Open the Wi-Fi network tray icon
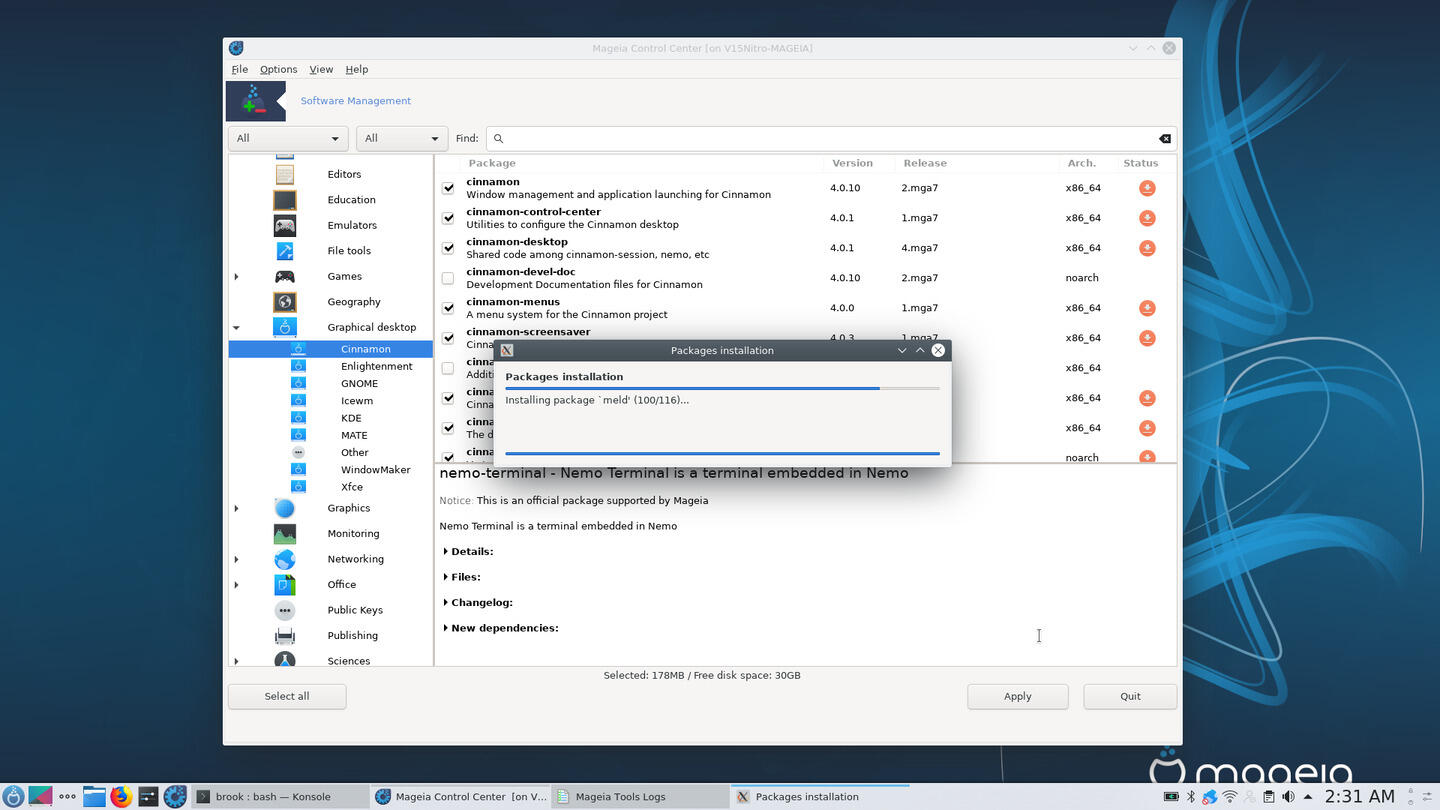The image size is (1440, 810). [1229, 797]
